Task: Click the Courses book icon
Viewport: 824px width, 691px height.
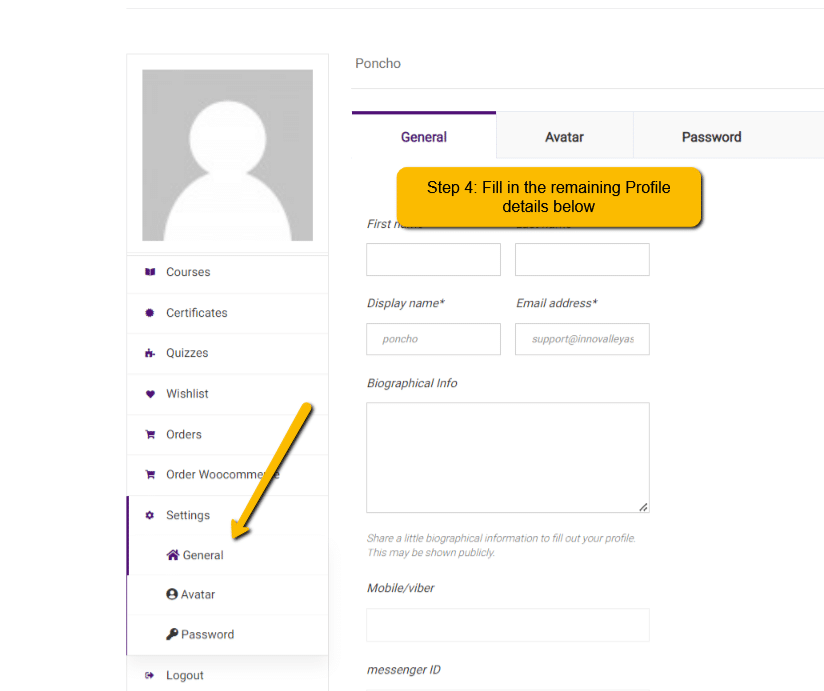Action: (x=150, y=272)
